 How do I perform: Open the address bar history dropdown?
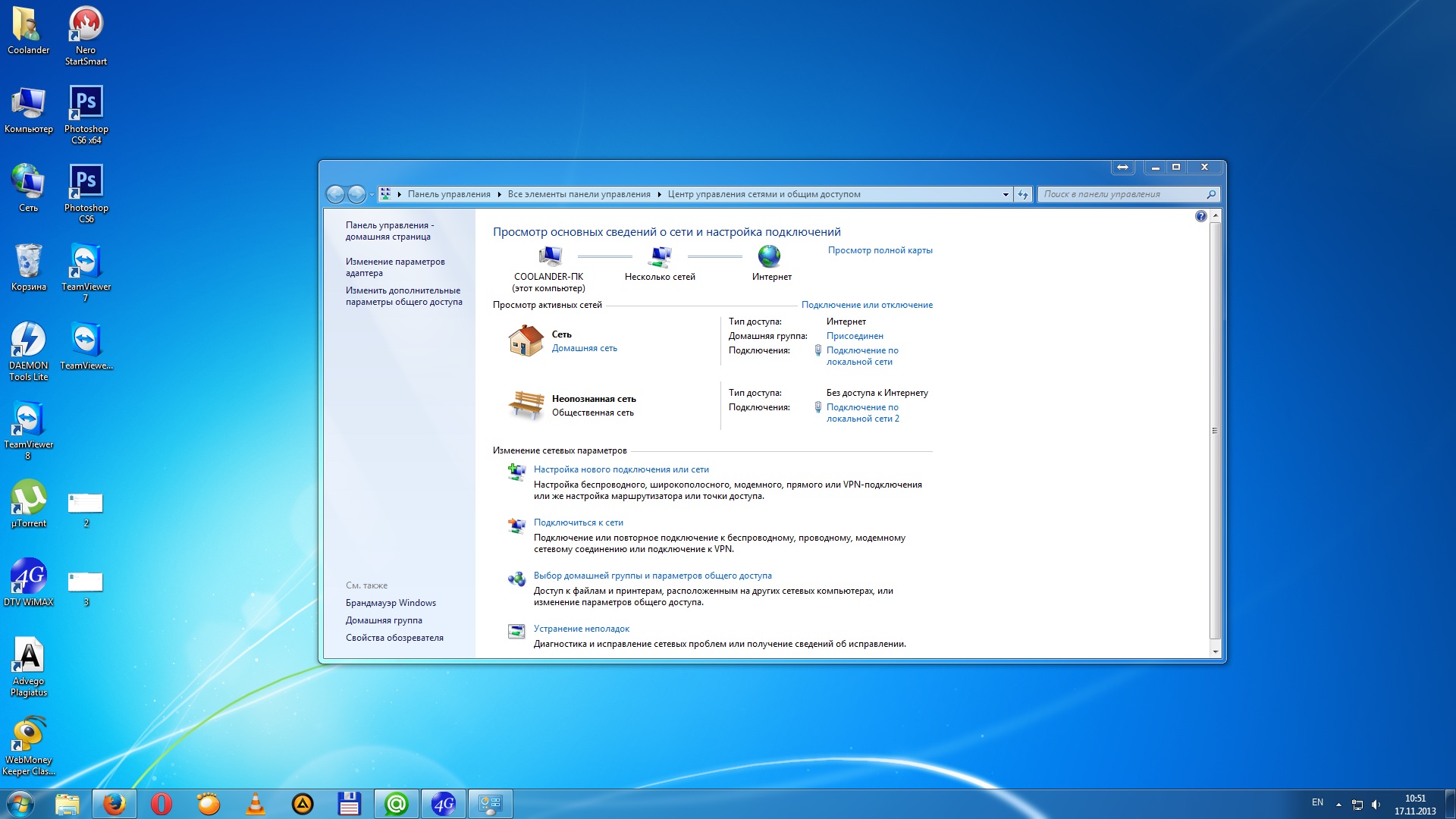[1006, 195]
